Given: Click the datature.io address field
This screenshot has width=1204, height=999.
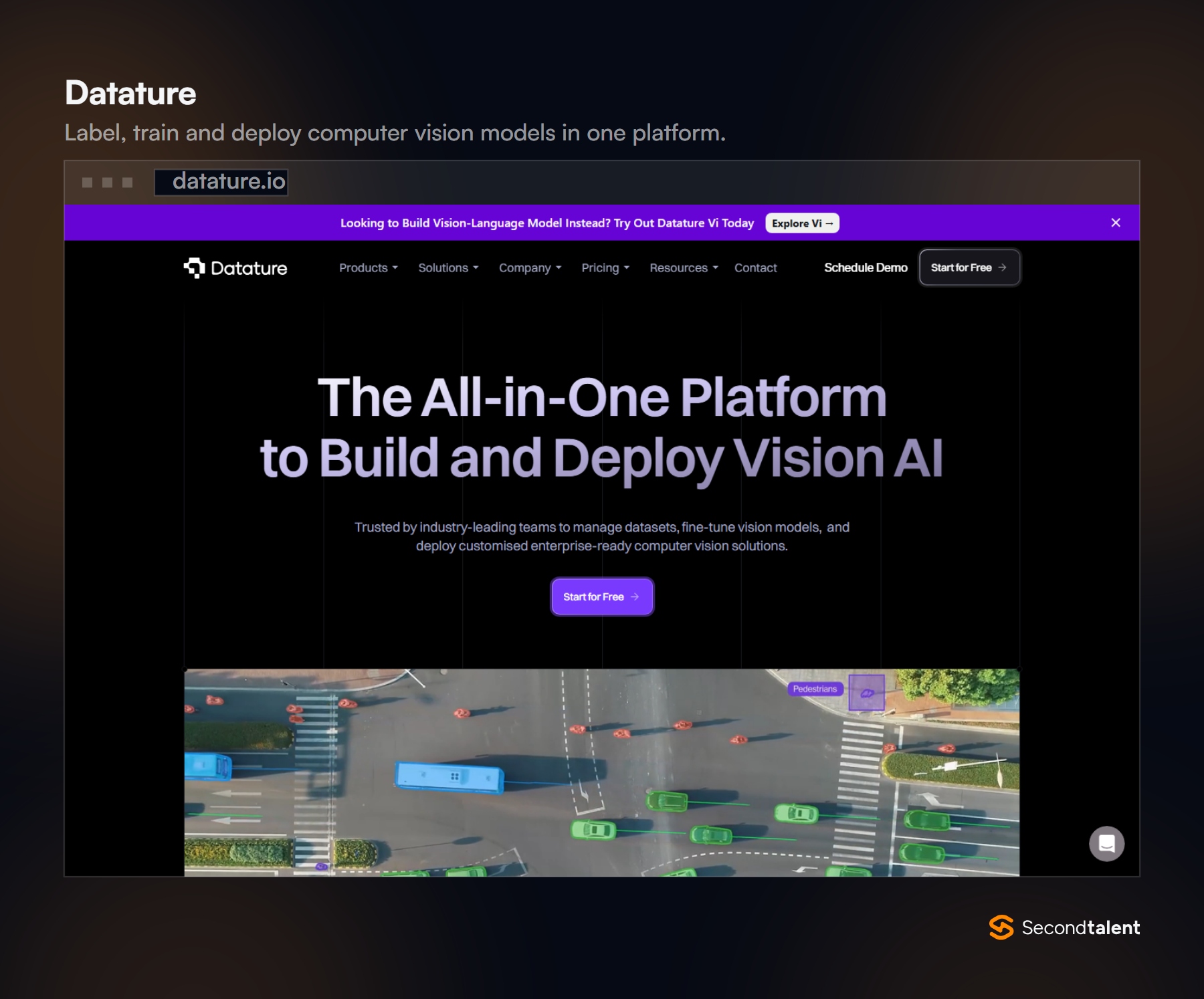Looking at the screenshot, I should (221, 182).
